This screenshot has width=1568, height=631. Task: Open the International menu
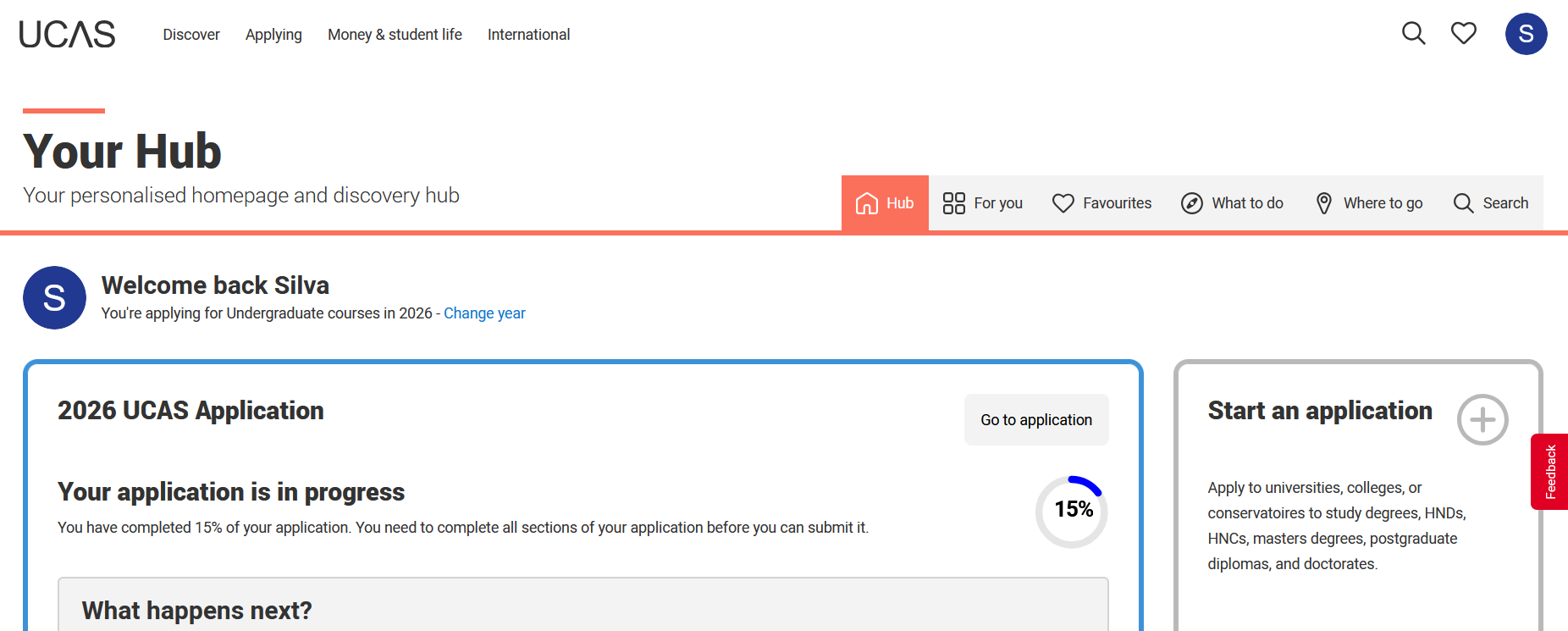(x=528, y=35)
